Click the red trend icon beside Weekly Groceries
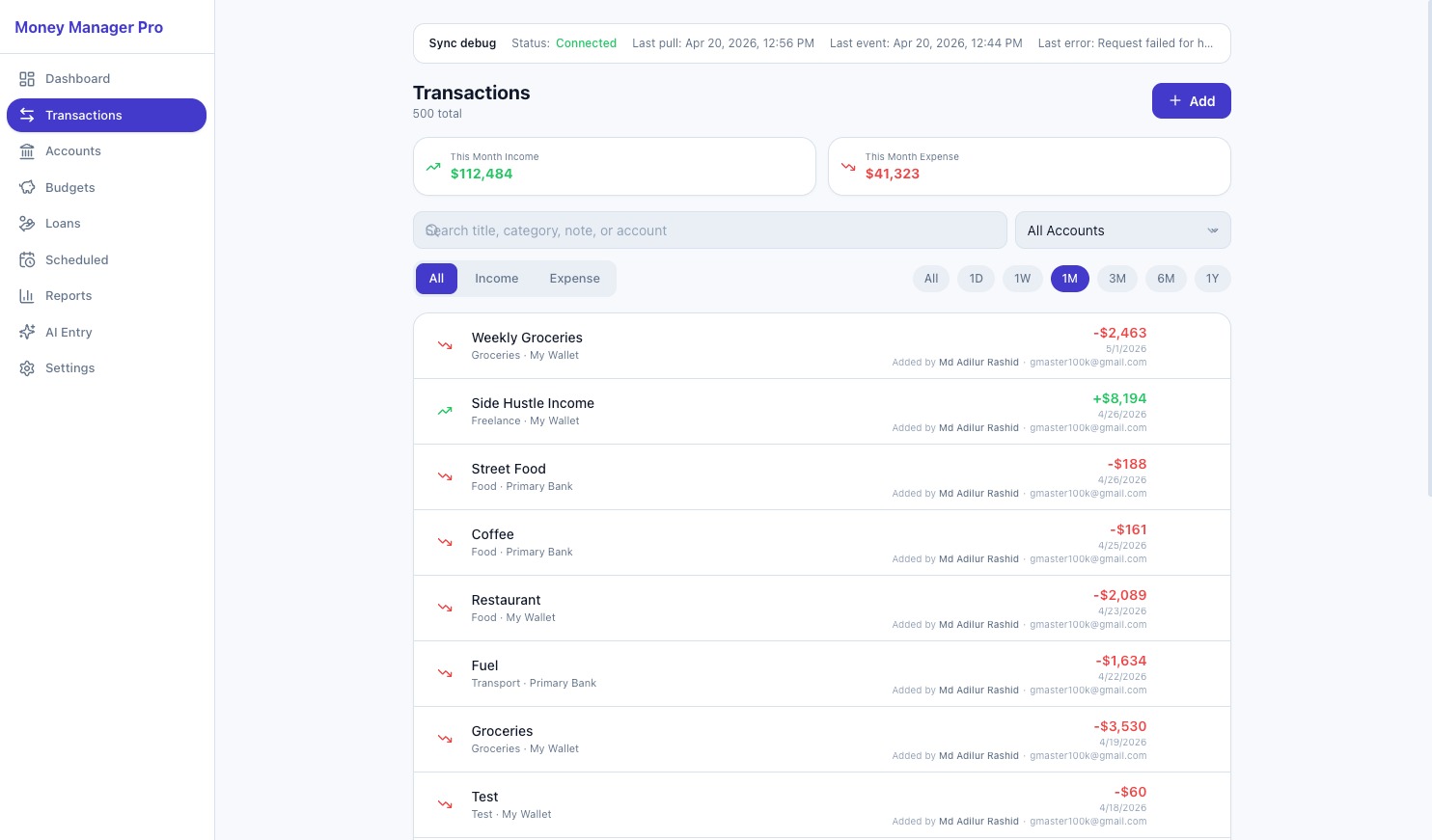The width and height of the screenshot is (1432, 840). 444,344
